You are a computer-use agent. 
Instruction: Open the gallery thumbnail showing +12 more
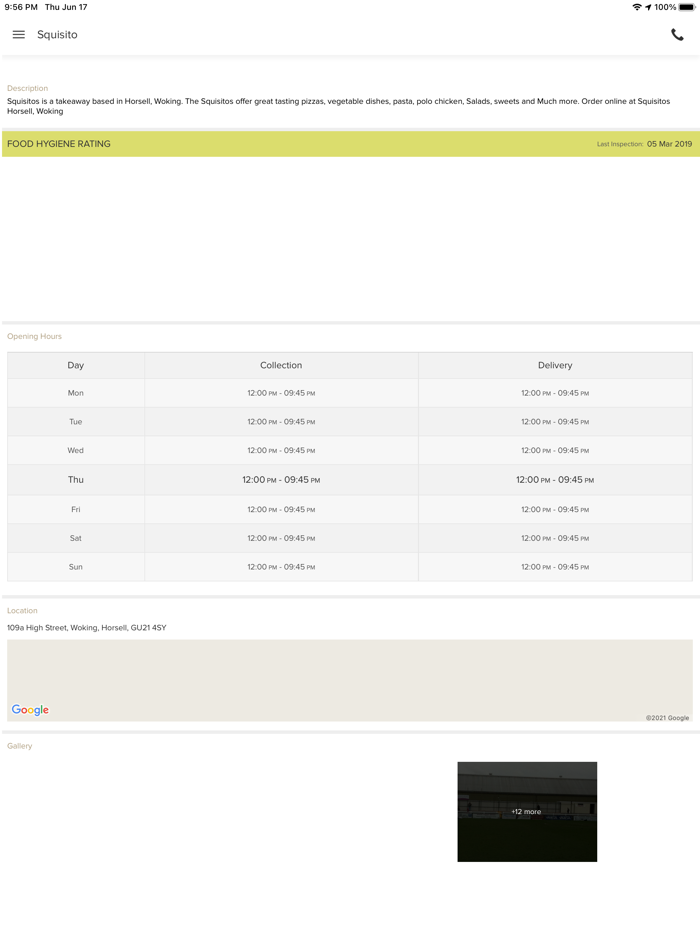tap(527, 811)
